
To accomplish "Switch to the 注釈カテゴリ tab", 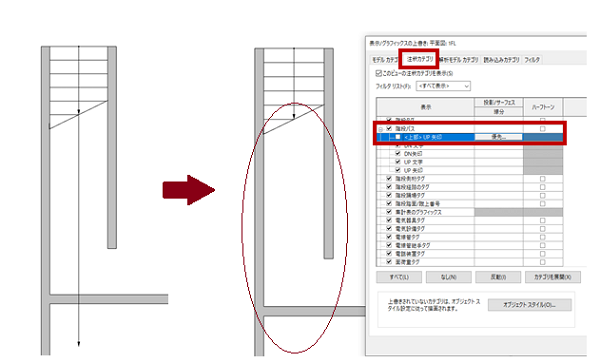I will [x=420, y=59].
